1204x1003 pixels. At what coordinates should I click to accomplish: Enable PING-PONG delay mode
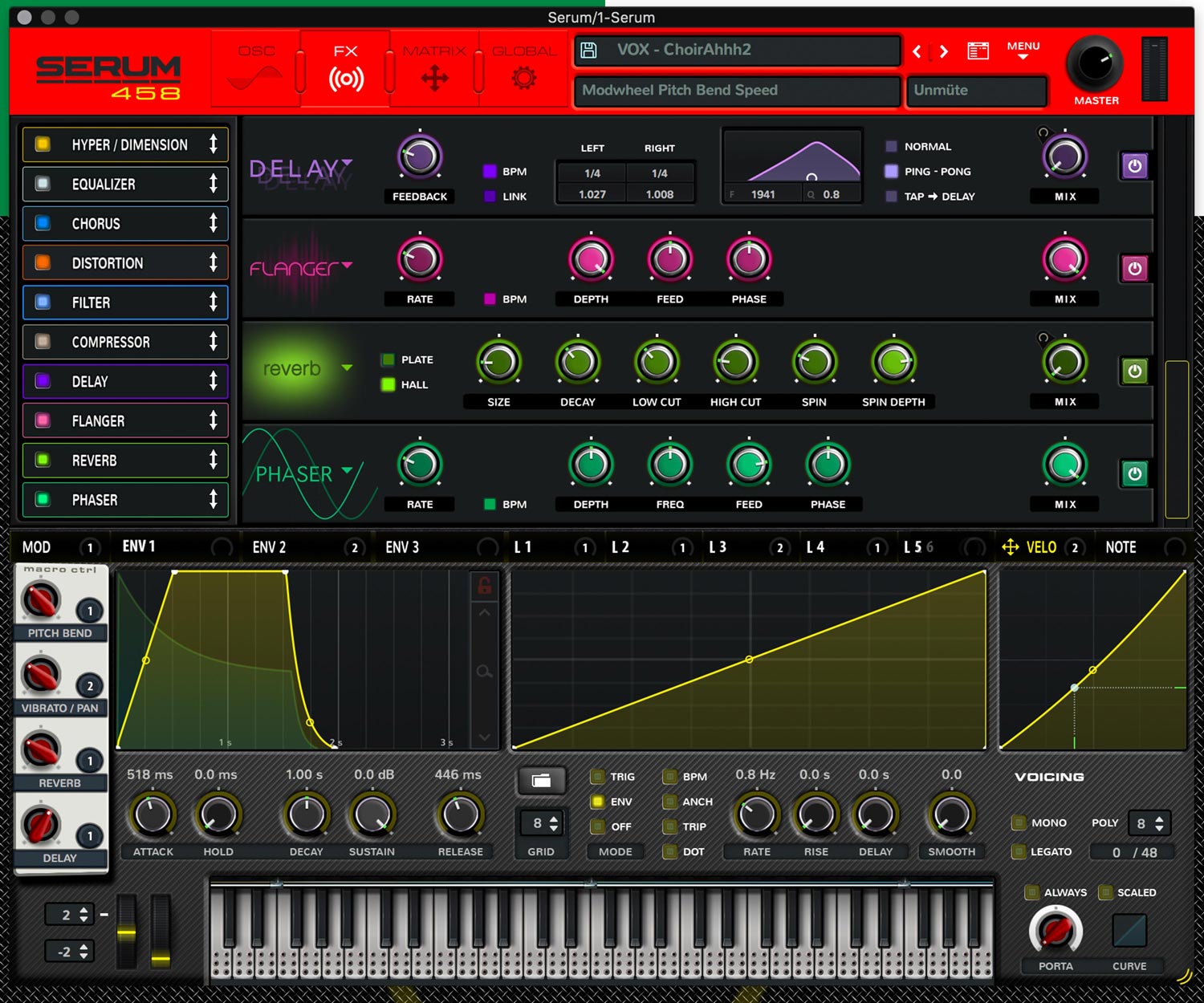click(890, 171)
